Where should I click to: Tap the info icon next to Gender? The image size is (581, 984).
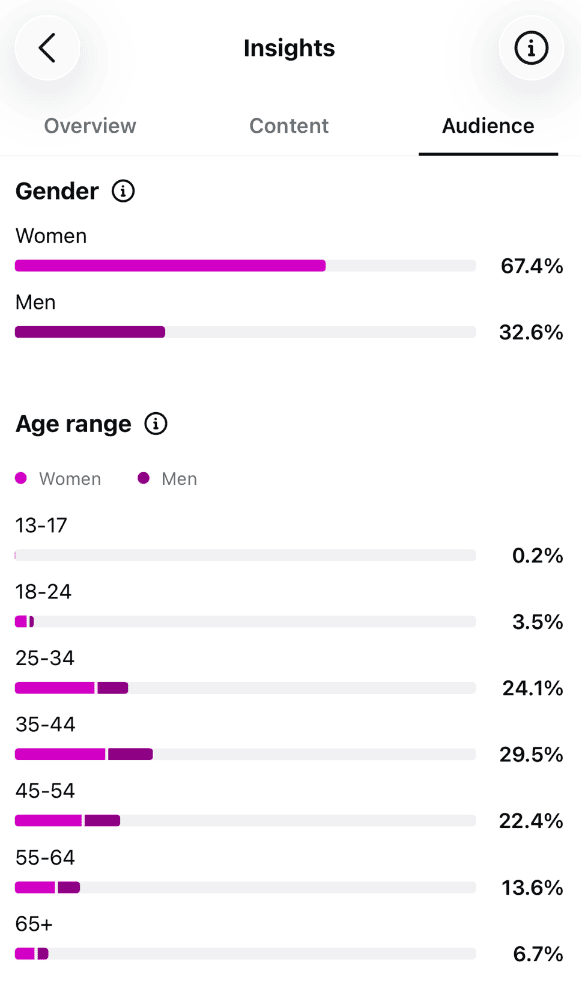[x=123, y=191]
